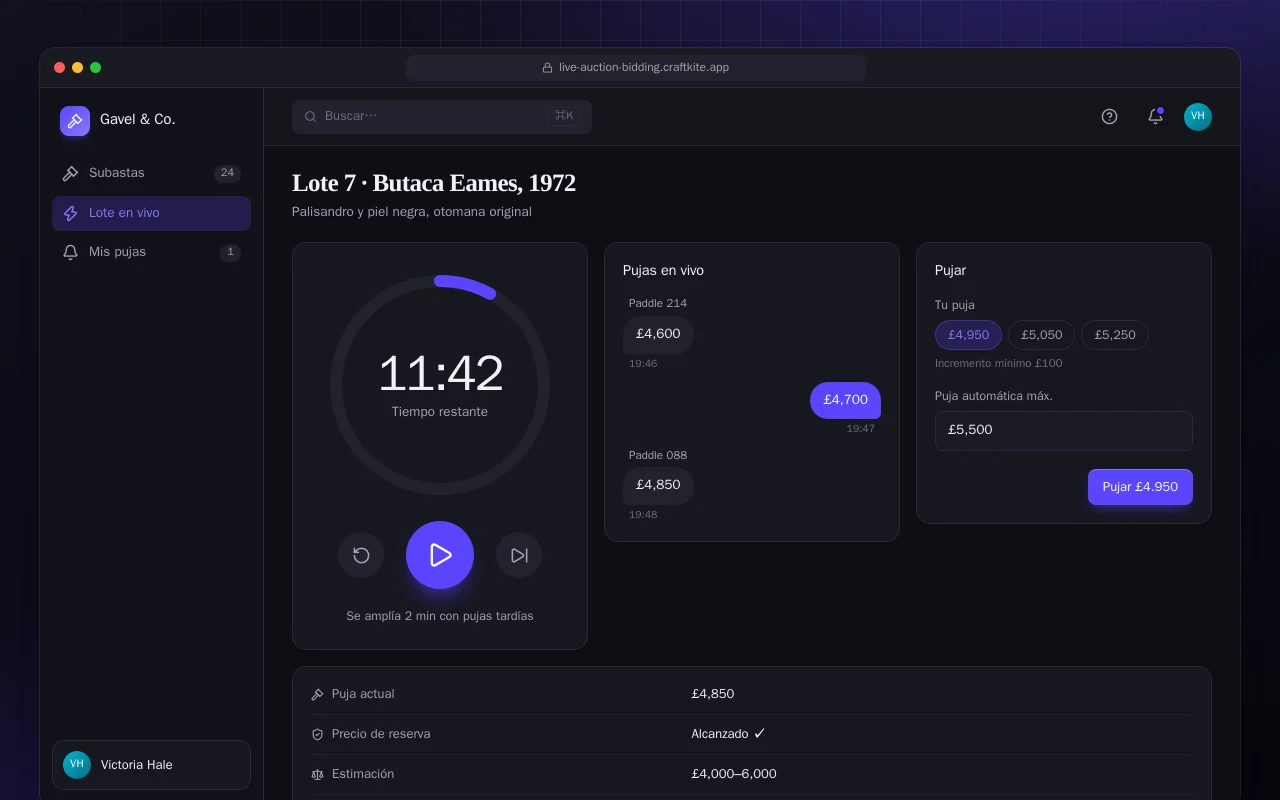The width and height of the screenshot is (1280, 800).
Task: Focus the Buscar search field
Action: (442, 116)
